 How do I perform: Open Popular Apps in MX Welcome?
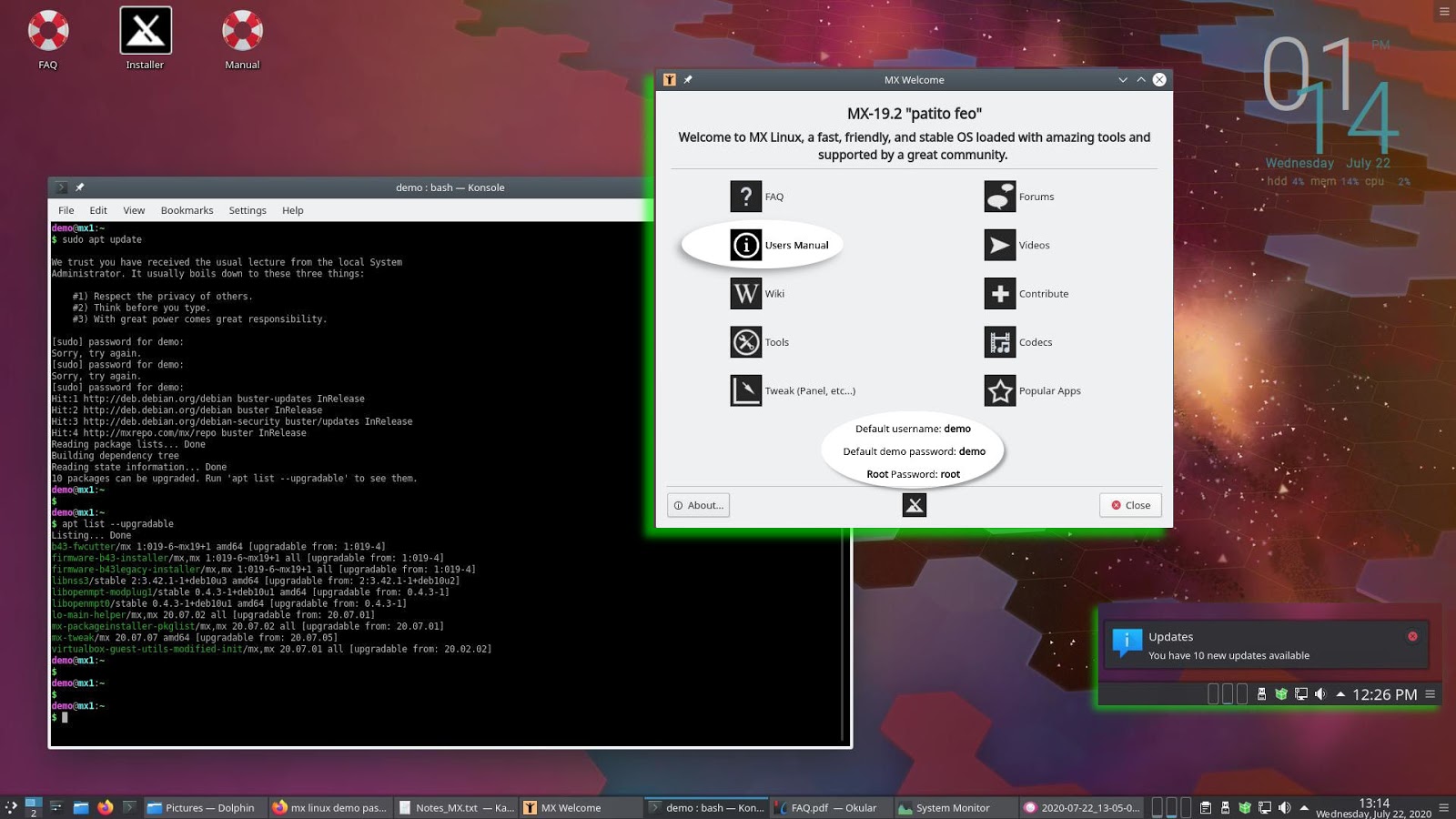pos(1033,391)
